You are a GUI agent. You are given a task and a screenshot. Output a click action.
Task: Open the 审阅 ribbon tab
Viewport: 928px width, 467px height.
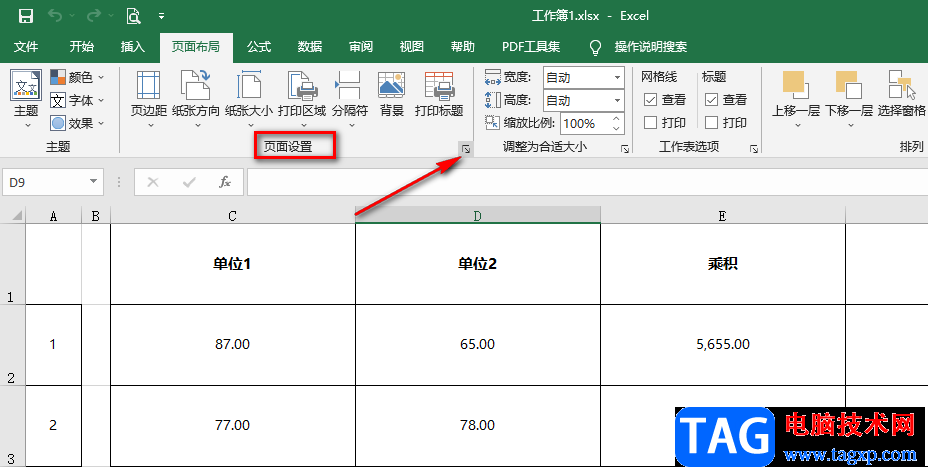[361, 47]
